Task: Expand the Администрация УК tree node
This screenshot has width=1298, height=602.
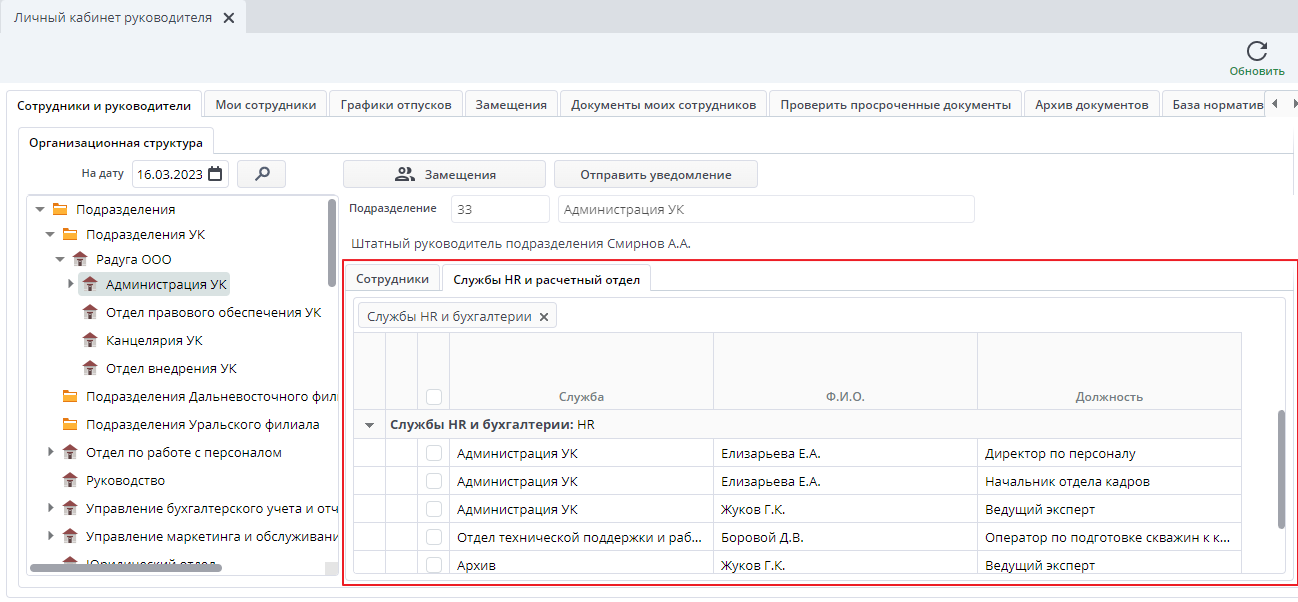Action: point(70,284)
